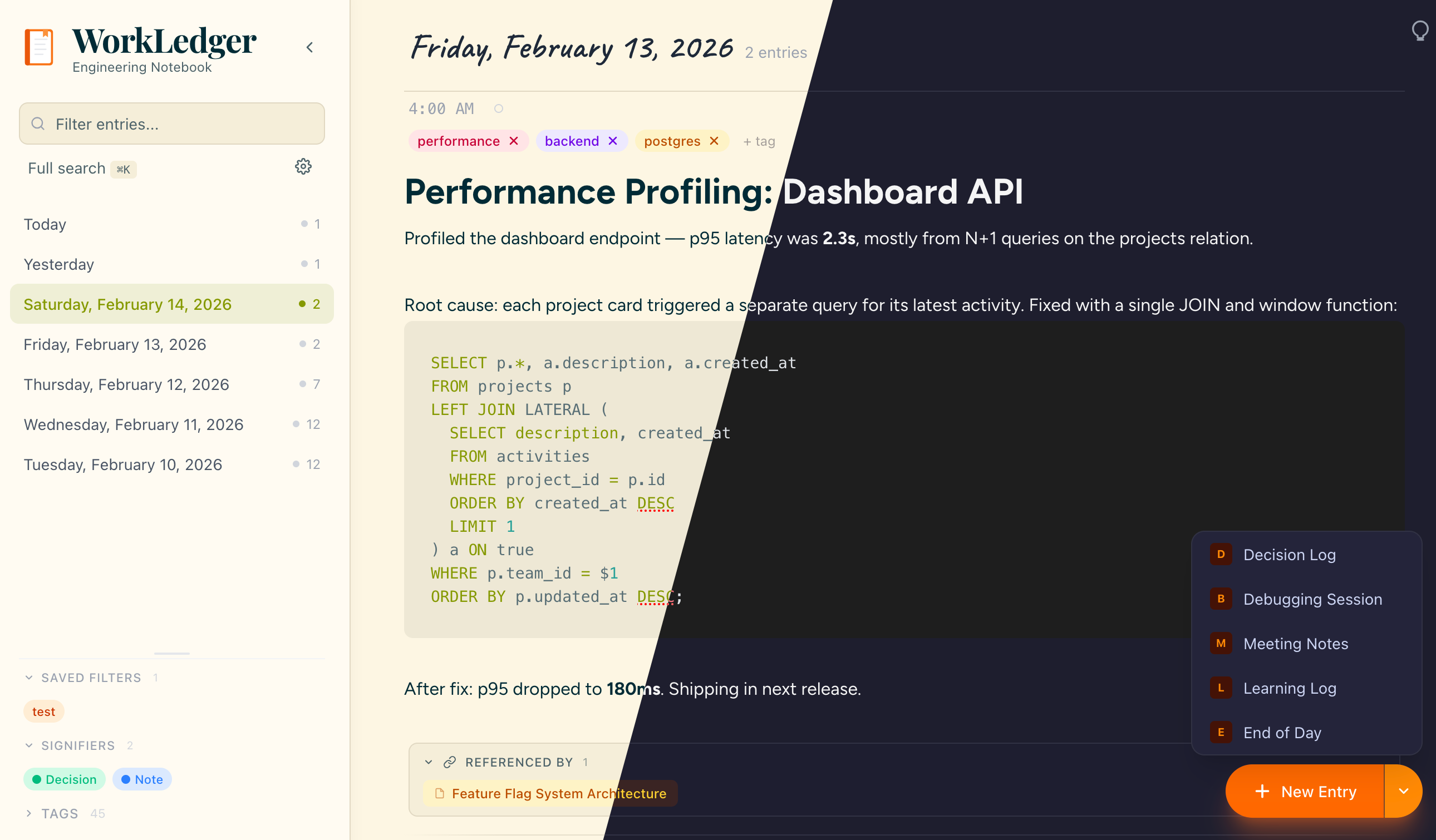Open the New Entry dropdown chevron
The image size is (1436, 840).
pyautogui.click(x=1403, y=791)
